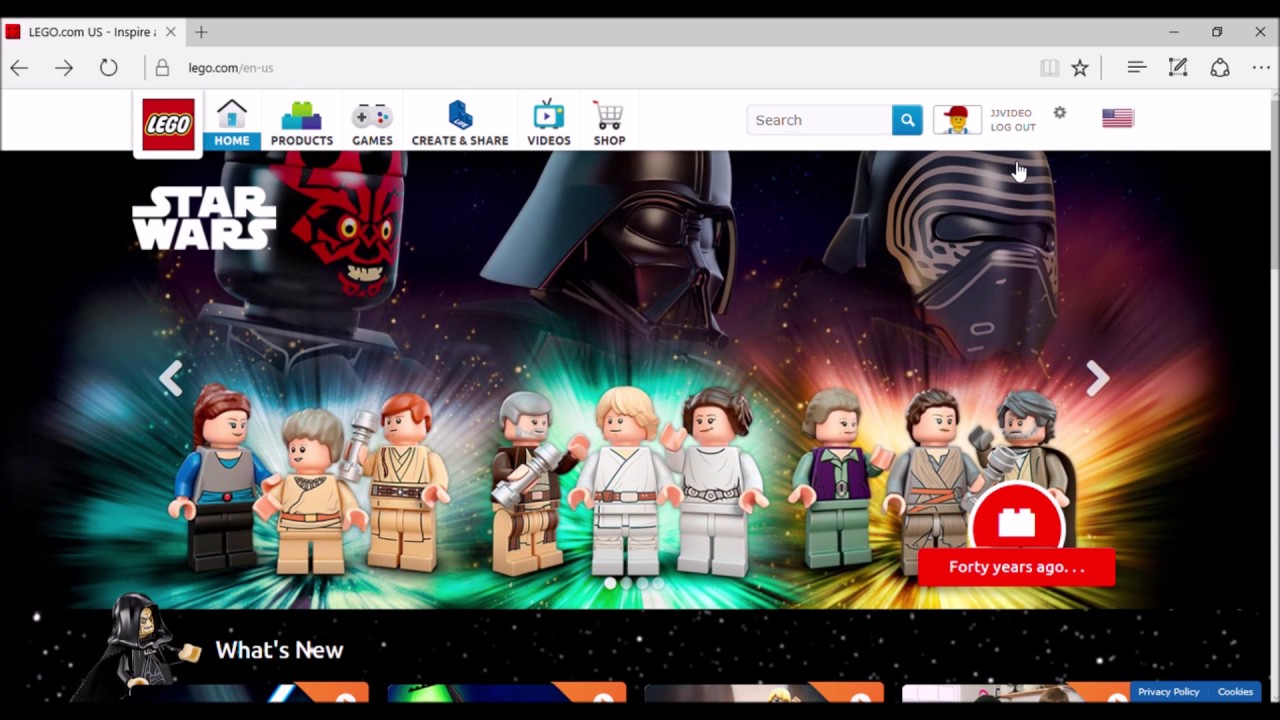This screenshot has width=1280, height=720.
Task: Click the What's New heading
Action: 279,650
